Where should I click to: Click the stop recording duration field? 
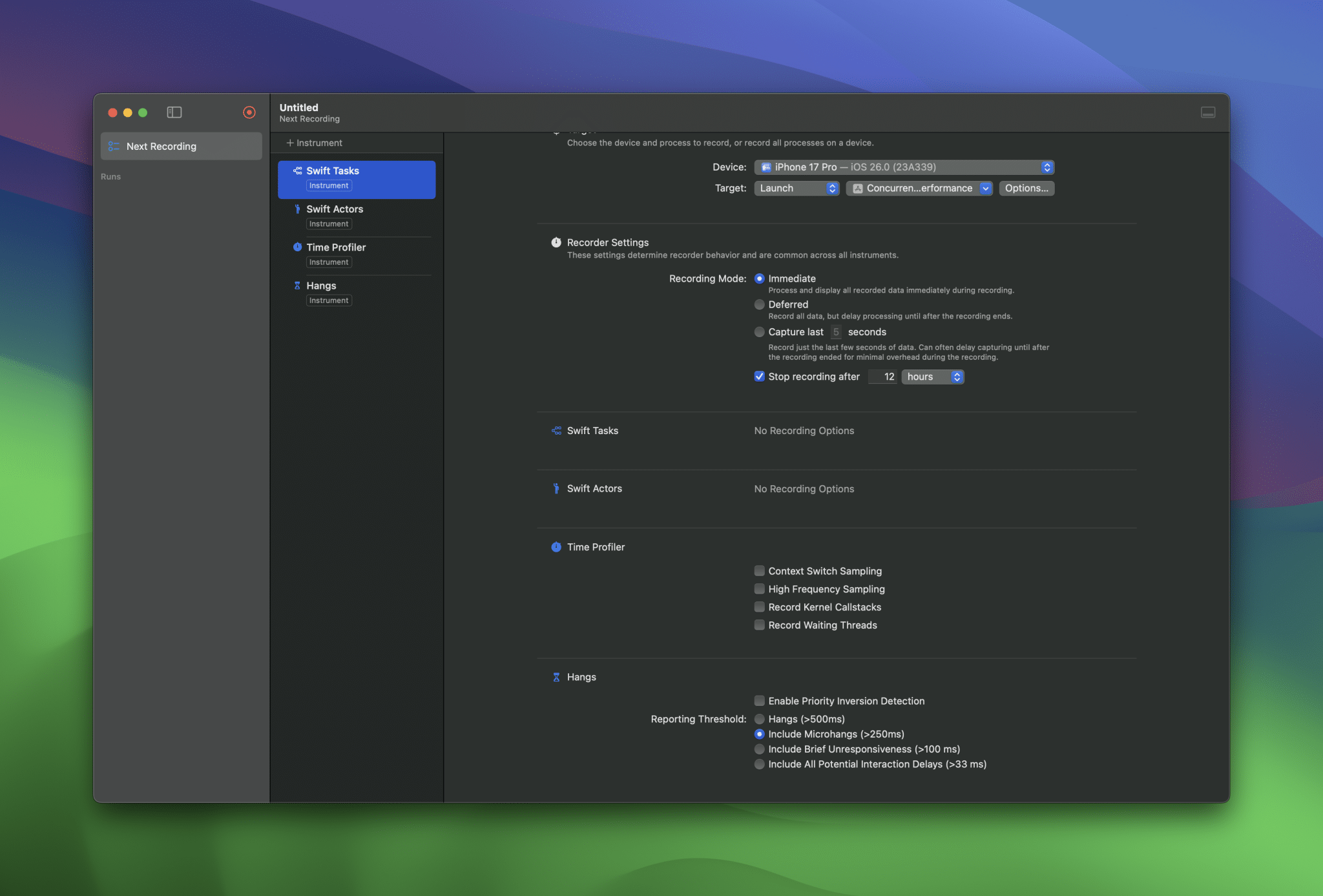[x=882, y=377]
